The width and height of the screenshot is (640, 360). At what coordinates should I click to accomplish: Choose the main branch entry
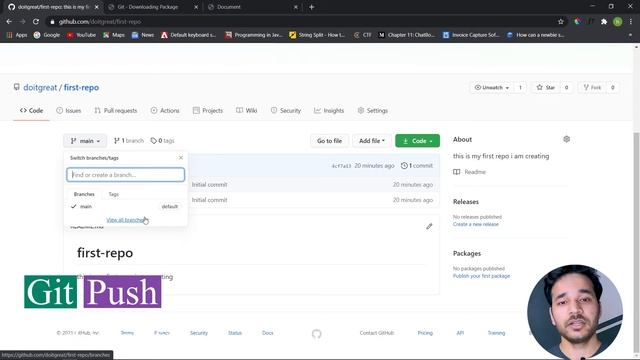point(125,207)
